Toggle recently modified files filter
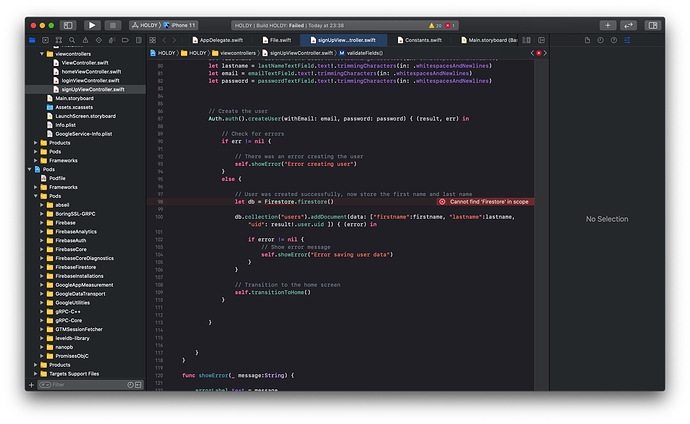This screenshot has width=690, height=424. point(130,385)
